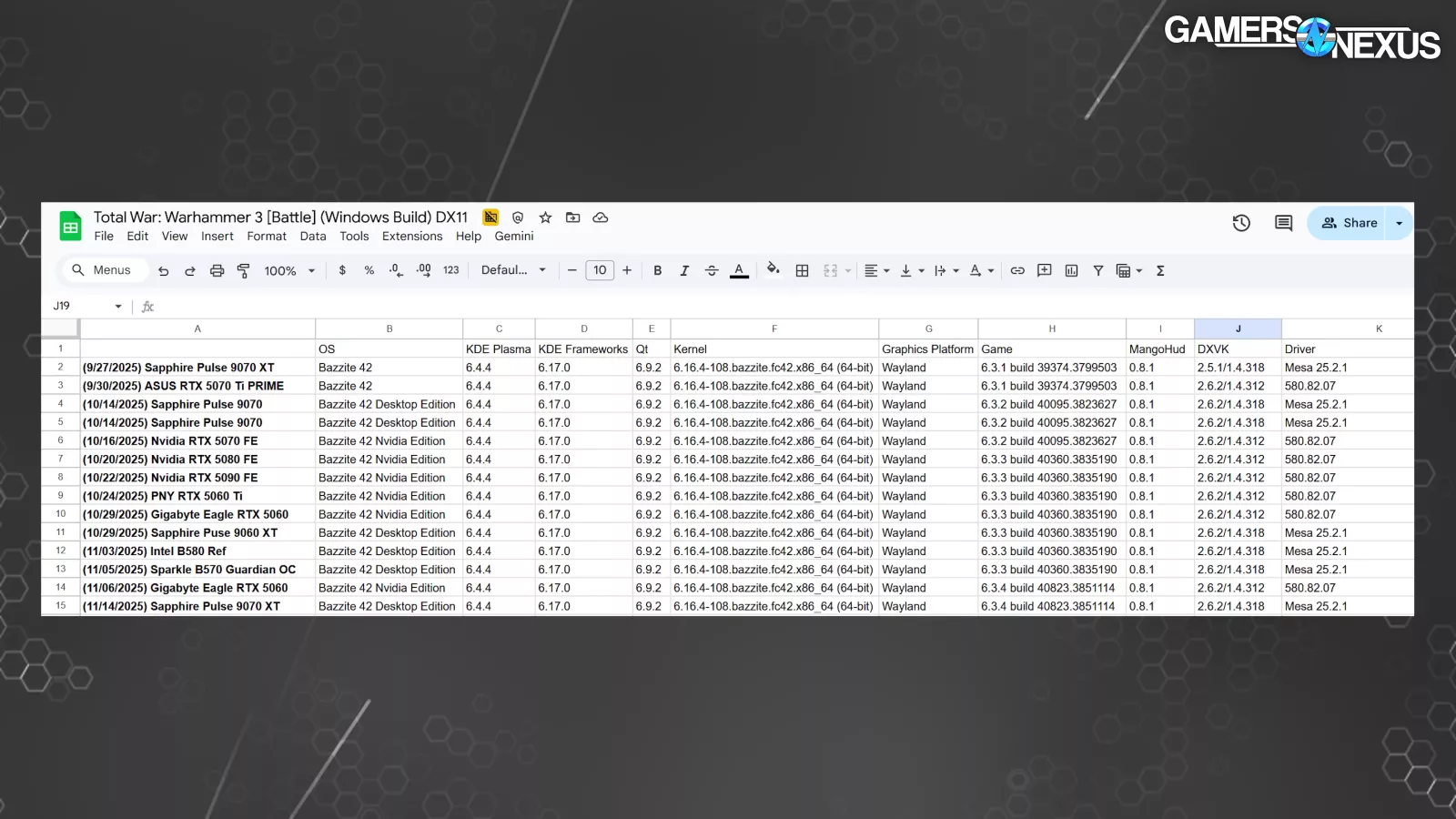Open the Data menu

pyautogui.click(x=312, y=237)
